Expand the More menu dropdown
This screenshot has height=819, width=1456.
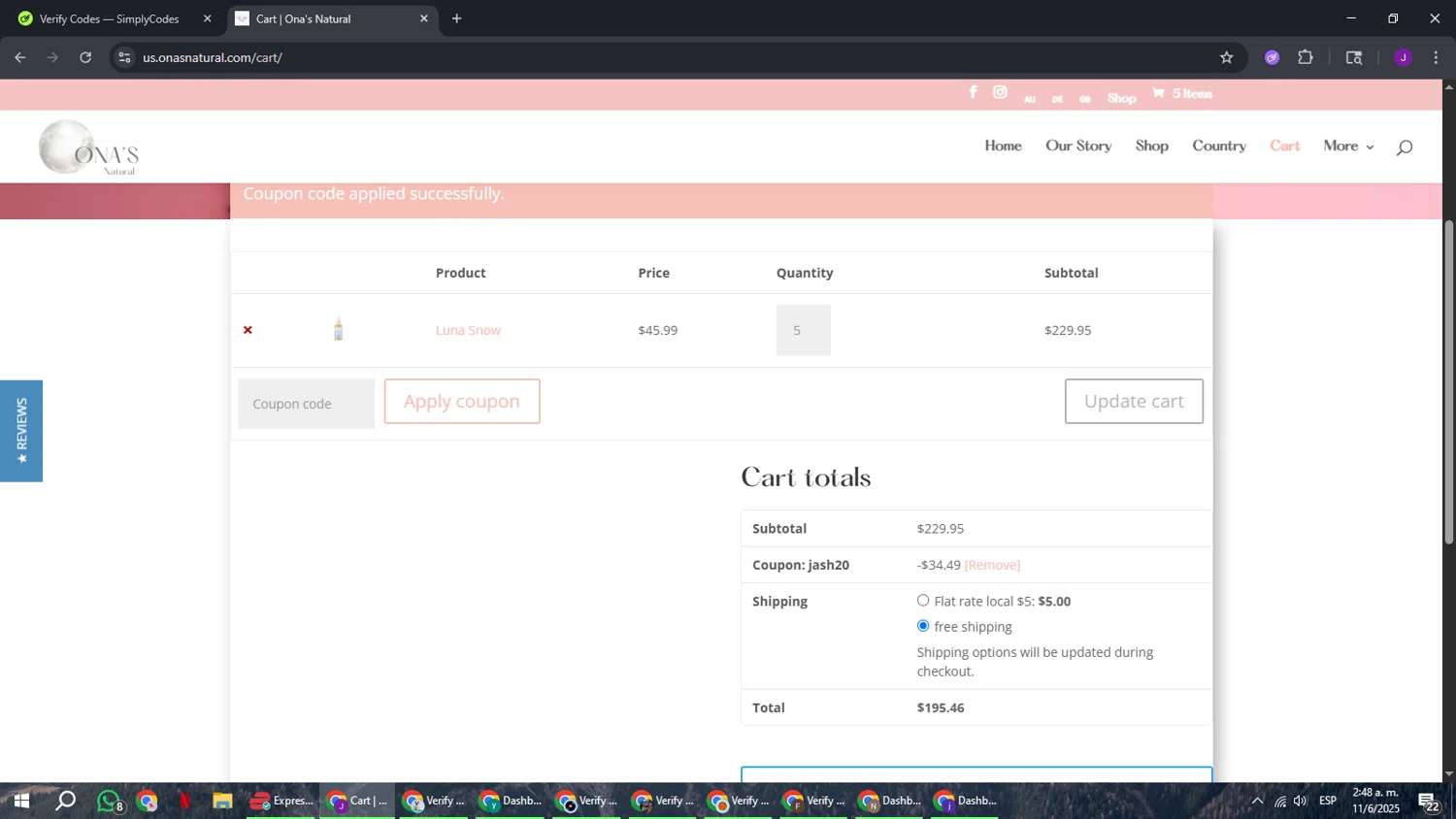(x=1348, y=146)
